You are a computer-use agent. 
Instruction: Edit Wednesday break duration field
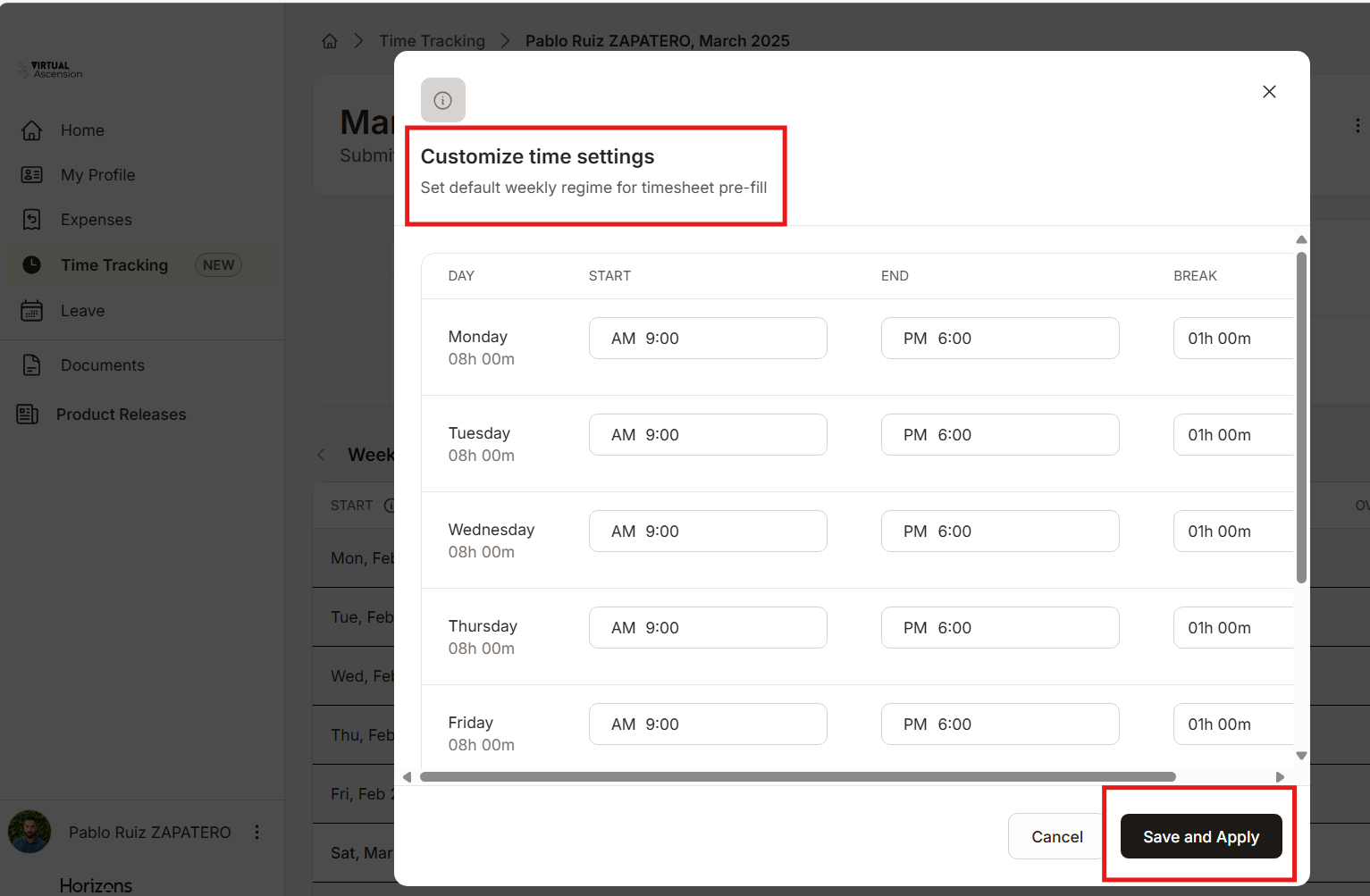1233,532
